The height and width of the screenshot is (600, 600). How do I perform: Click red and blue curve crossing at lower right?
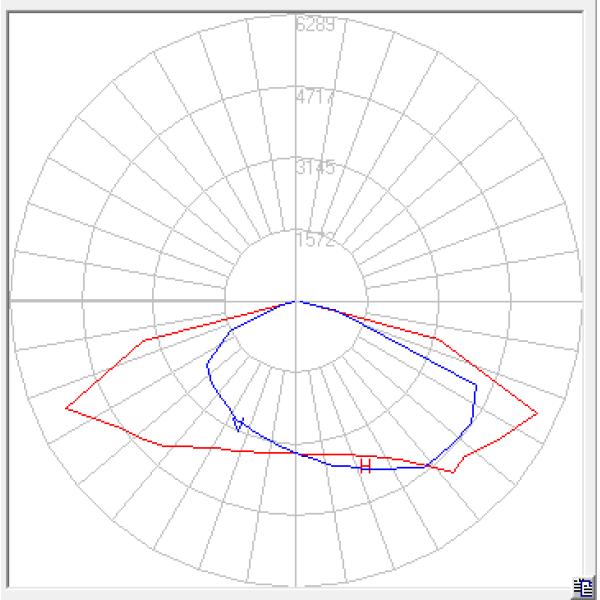coord(430,464)
